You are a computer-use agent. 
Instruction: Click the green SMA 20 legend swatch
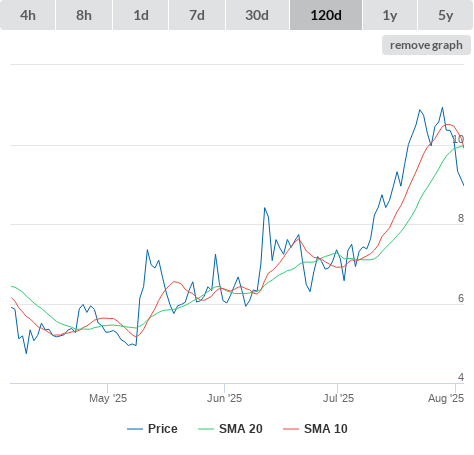(206, 429)
